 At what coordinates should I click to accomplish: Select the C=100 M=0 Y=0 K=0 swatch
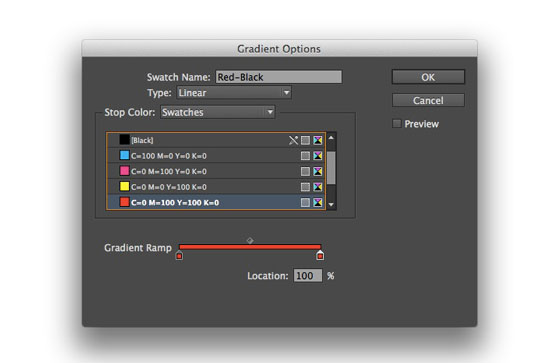(x=216, y=155)
